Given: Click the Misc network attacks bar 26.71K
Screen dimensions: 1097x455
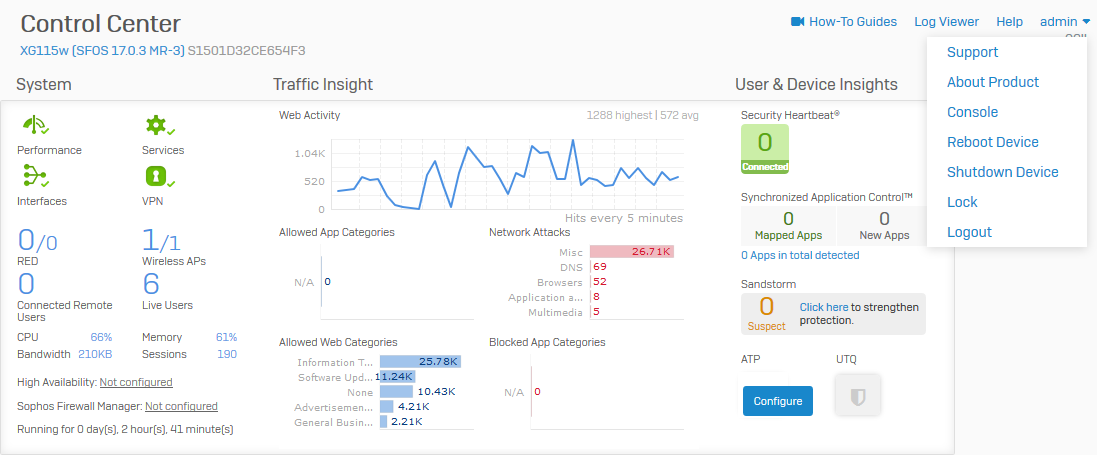Looking at the screenshot, I should click(632, 251).
